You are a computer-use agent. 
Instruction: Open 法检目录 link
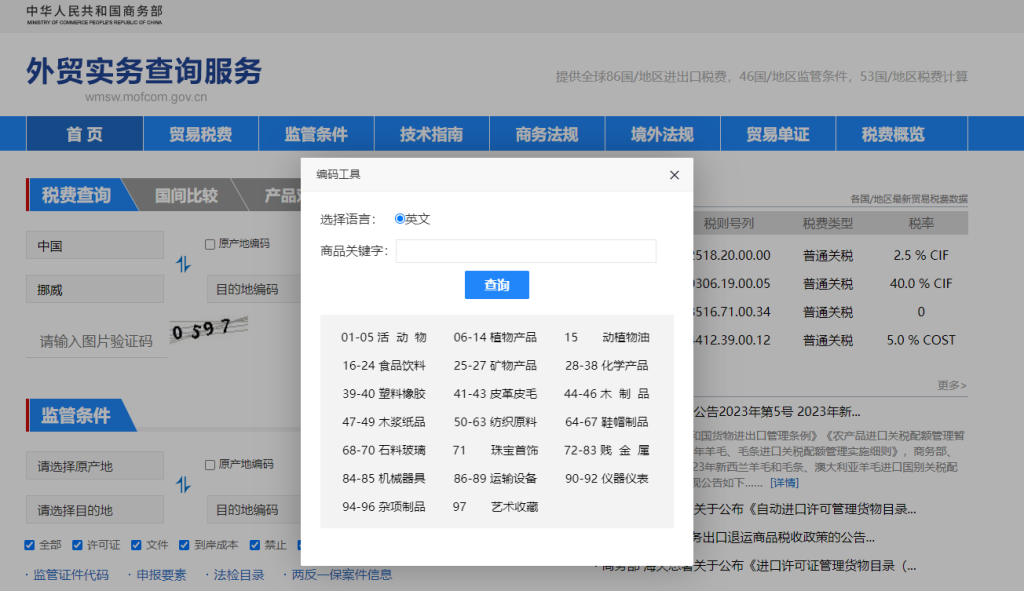[239, 575]
